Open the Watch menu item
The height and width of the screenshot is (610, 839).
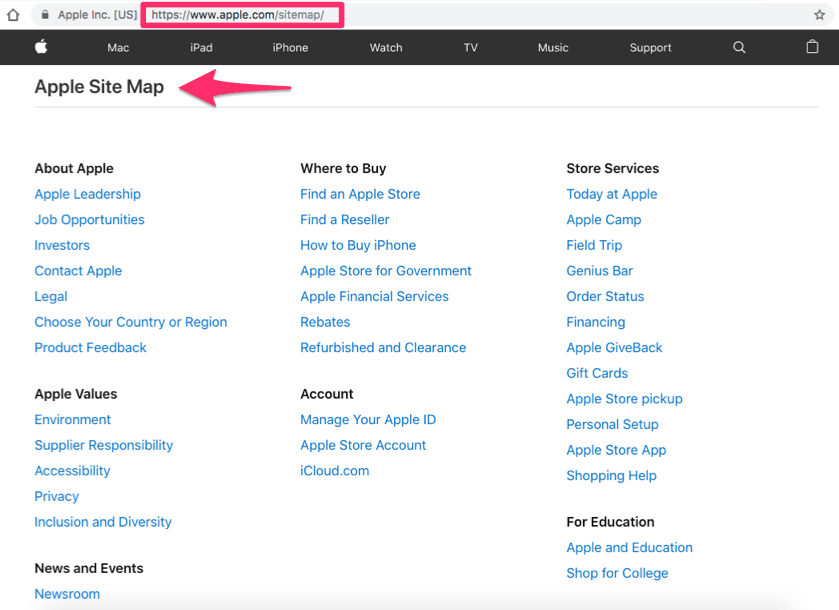(x=386, y=48)
